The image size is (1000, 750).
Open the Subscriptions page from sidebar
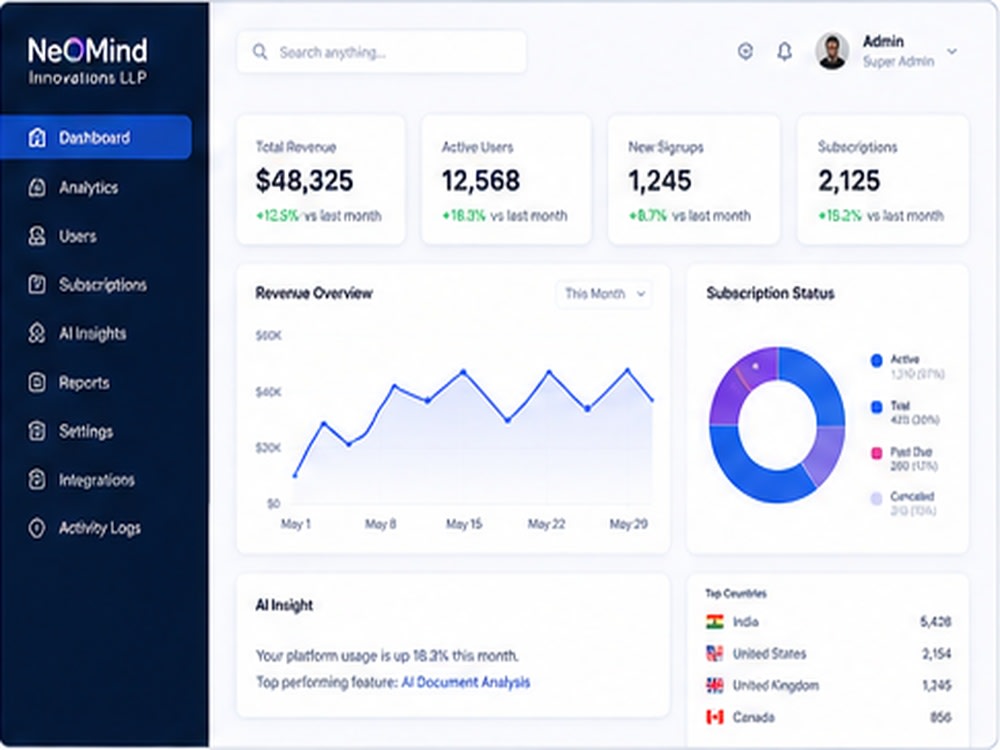coord(103,284)
